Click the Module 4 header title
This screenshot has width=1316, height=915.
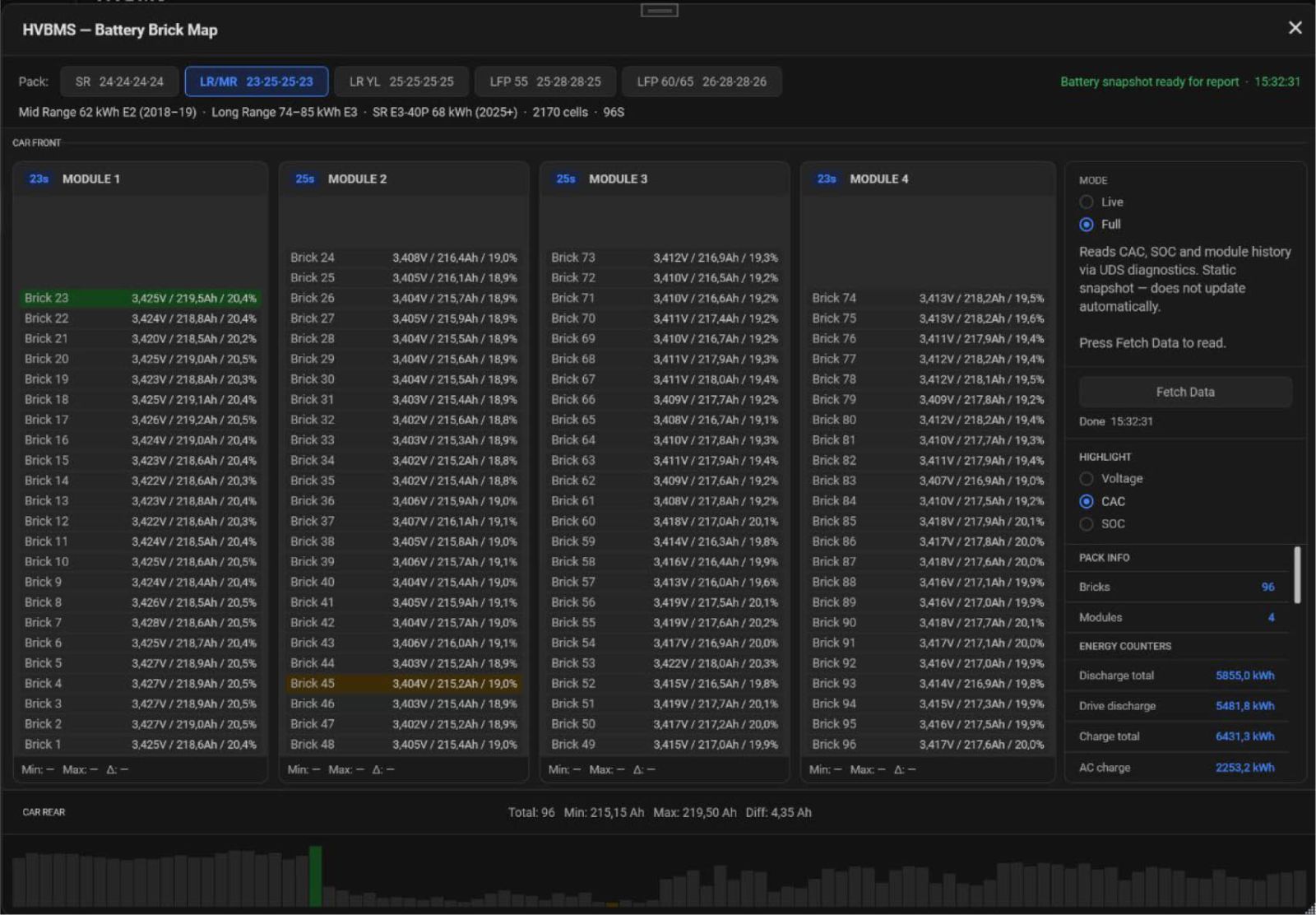coord(879,179)
